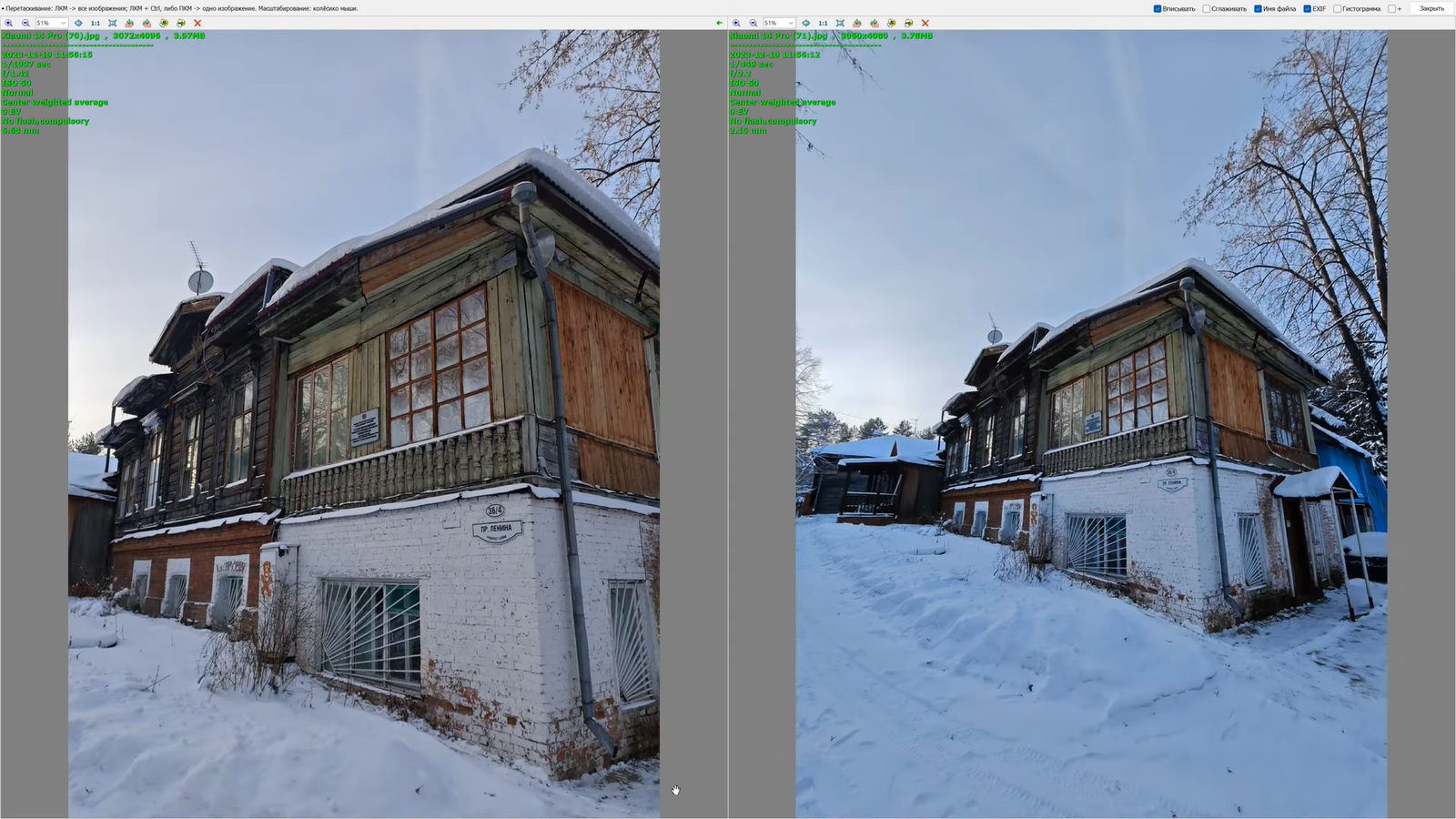Click the green left arrow on right panel
Screen dimensions: 1456x819
719,23
